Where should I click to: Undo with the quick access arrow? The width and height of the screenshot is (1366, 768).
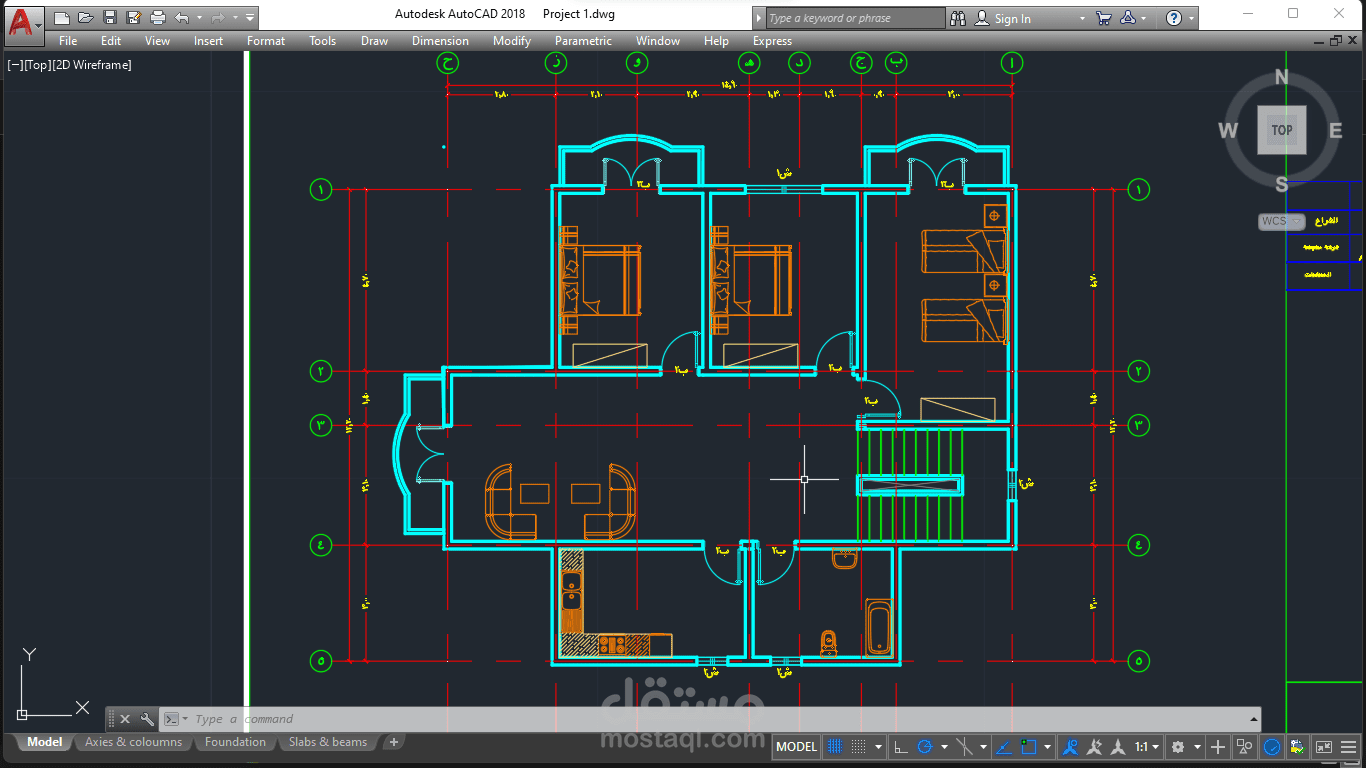coord(181,18)
